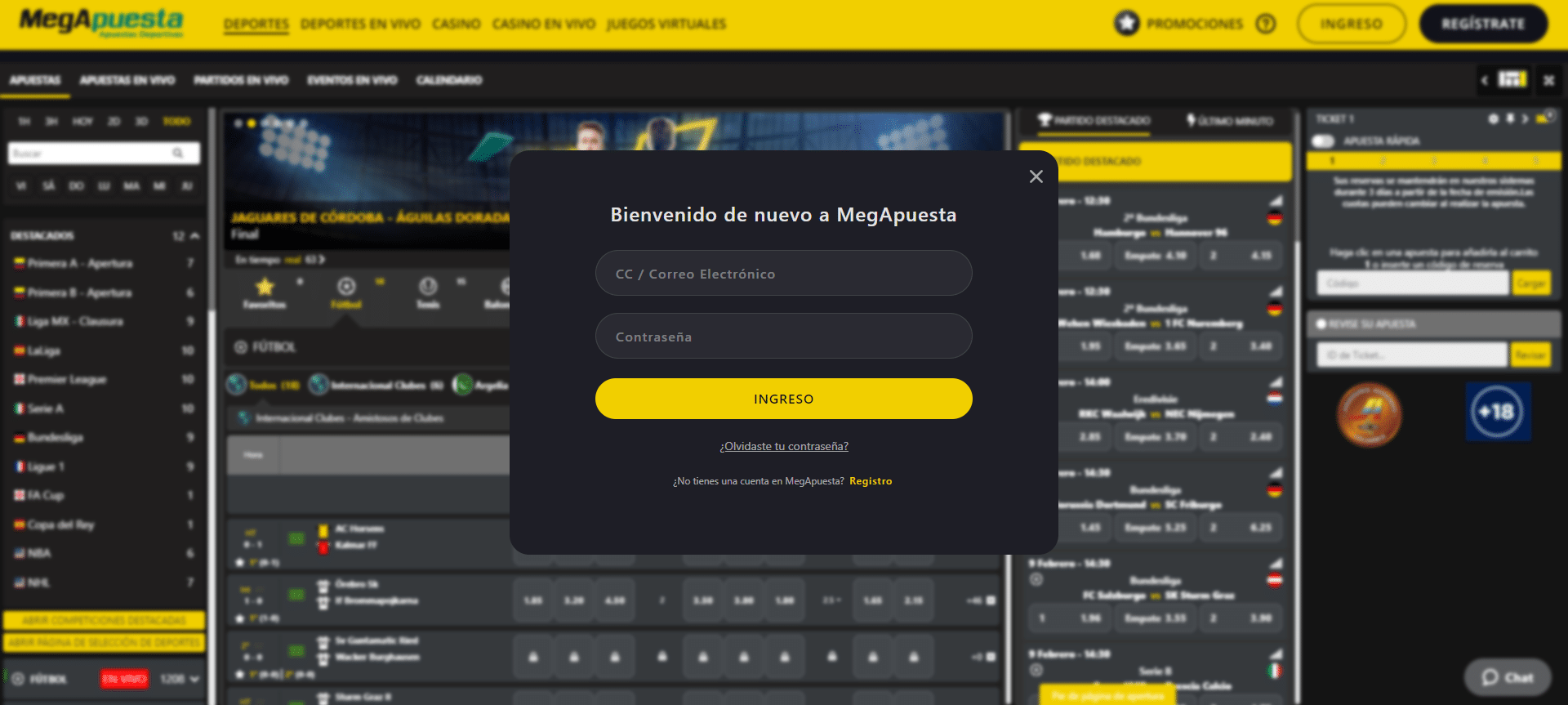Viewport: 1568px width, 705px height.
Task: Switch to ÚLTIMO MINUTO tab
Action: (x=1230, y=121)
